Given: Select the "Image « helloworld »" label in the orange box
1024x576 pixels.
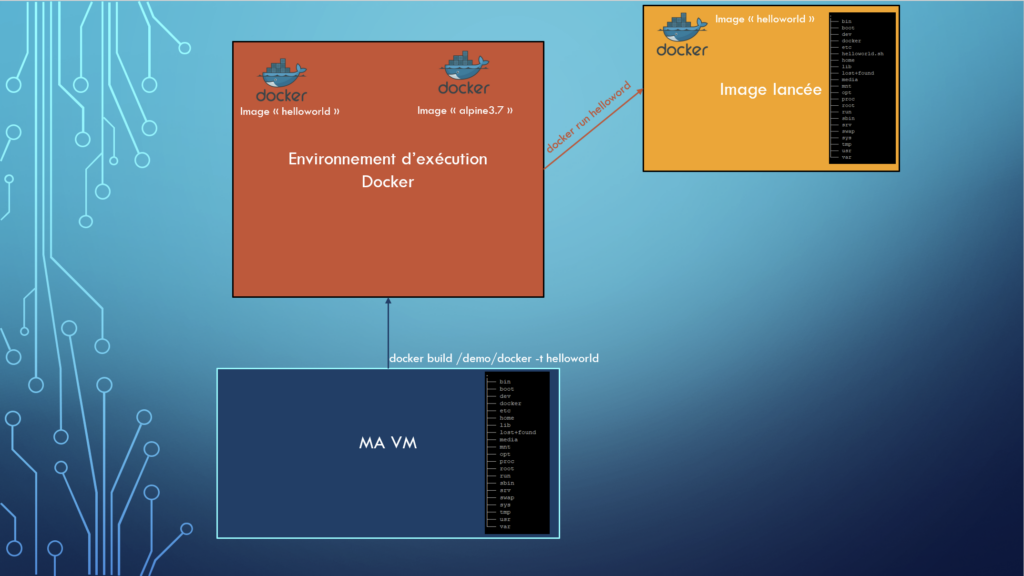Looking at the screenshot, I should [x=765, y=19].
